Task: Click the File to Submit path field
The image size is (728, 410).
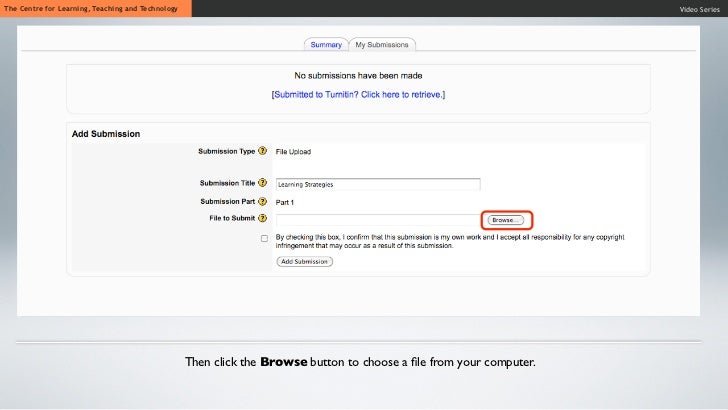Action: tap(377, 220)
